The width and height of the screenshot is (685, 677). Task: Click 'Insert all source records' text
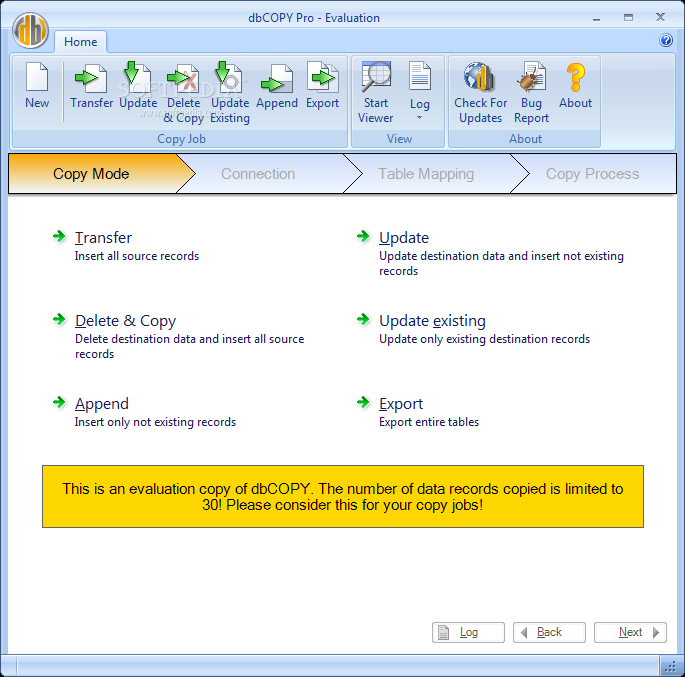(137, 256)
